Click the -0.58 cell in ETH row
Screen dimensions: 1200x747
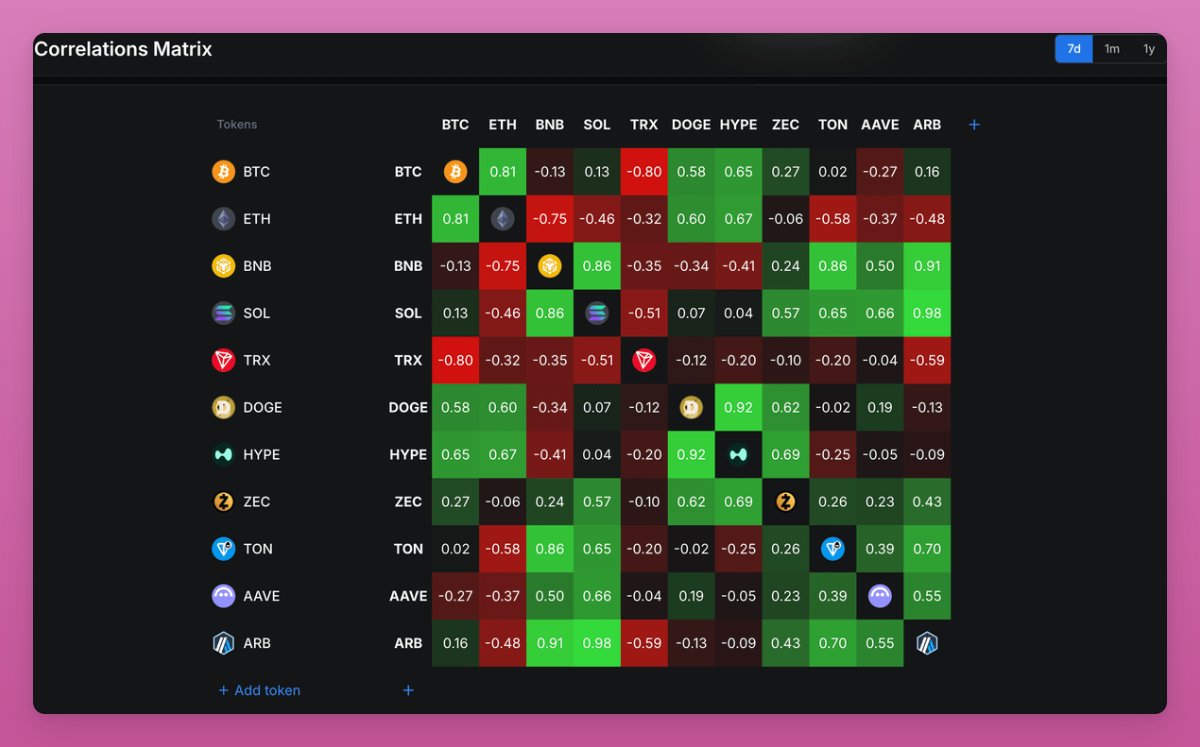coord(833,219)
